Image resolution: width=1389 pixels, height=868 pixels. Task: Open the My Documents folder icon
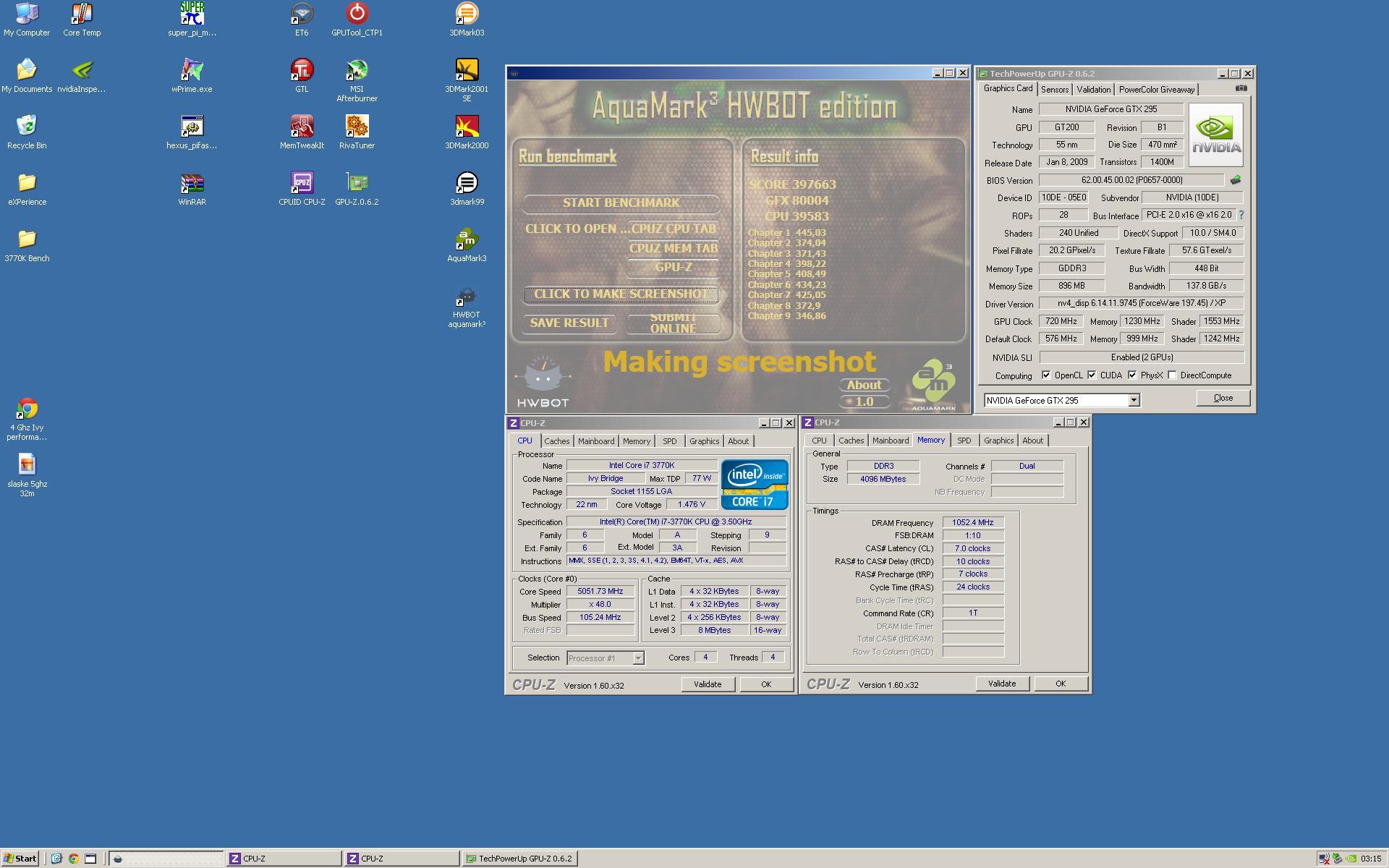[x=27, y=76]
